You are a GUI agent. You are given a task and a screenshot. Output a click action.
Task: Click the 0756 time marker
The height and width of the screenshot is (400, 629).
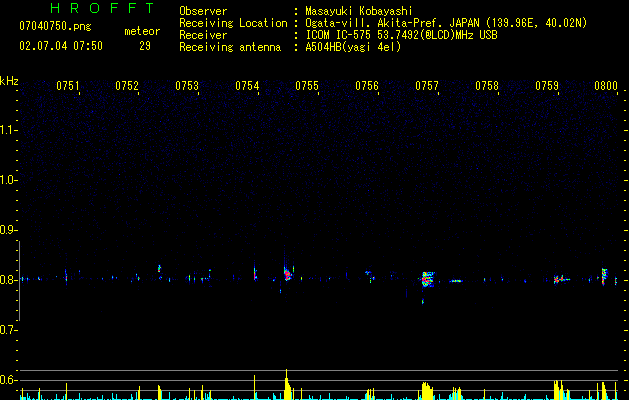[367, 86]
